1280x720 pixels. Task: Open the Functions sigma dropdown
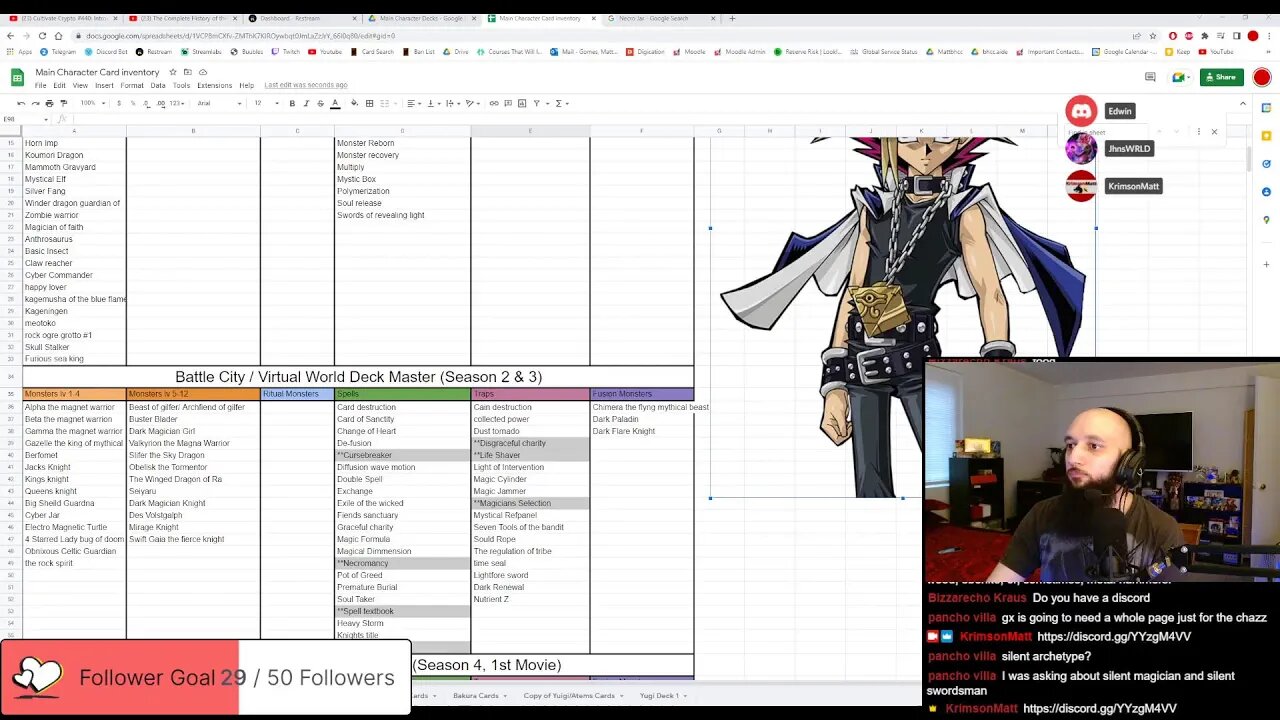pyautogui.click(x=561, y=103)
